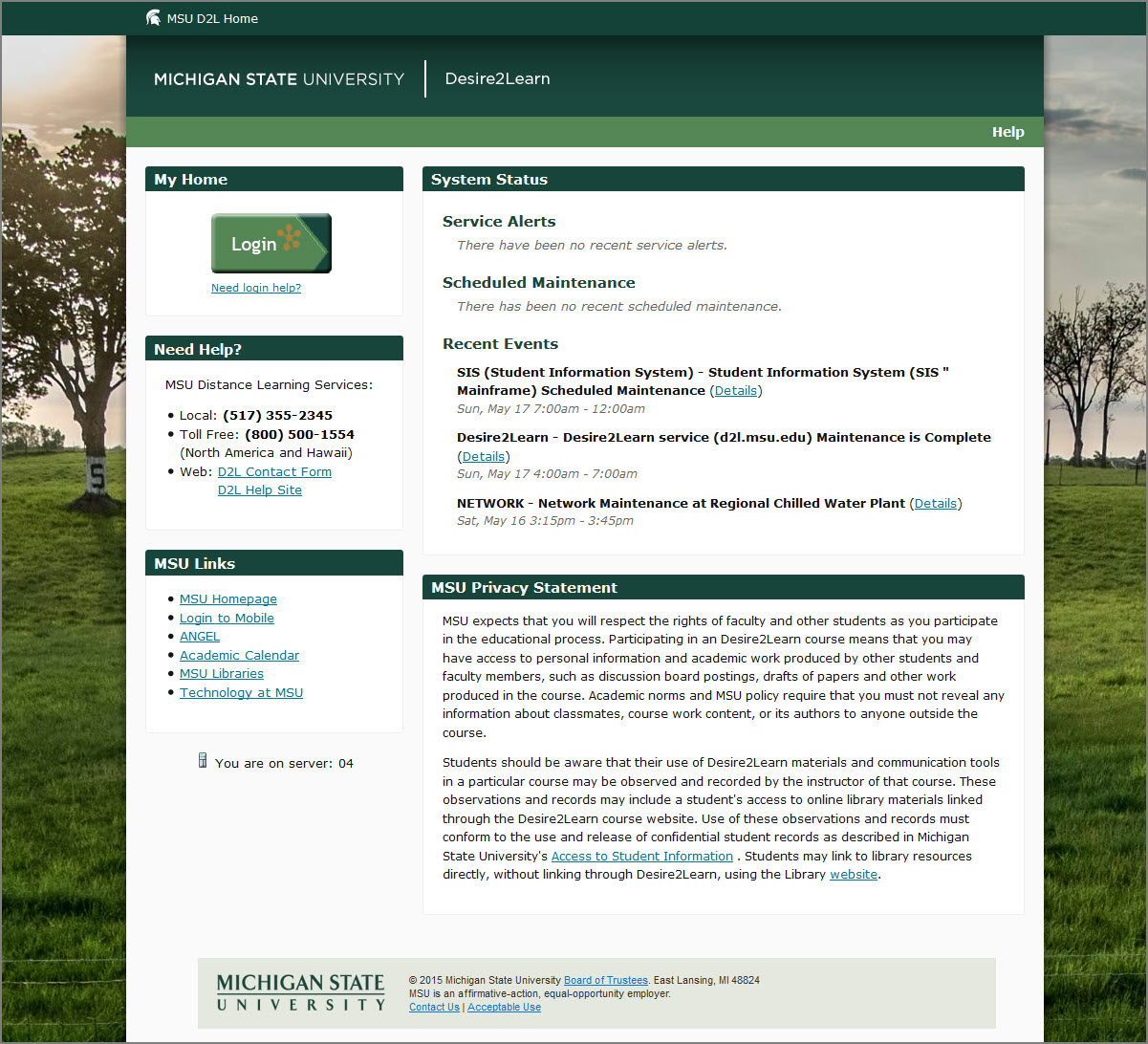Open the D2L Contact Form
Viewport: 1148px width, 1044px height.
coord(274,471)
